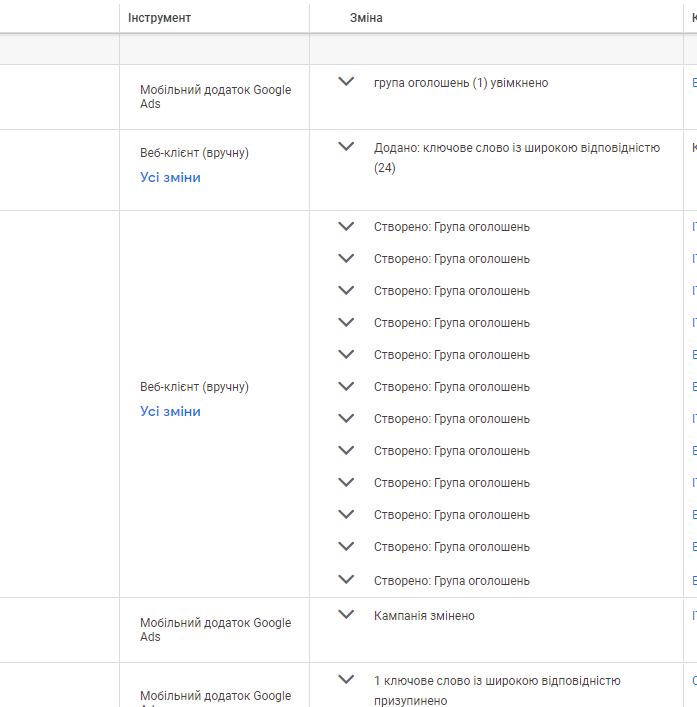Expand chevron for '1 ключове слово … призупинено'
697x707 pixels.
(x=346, y=680)
